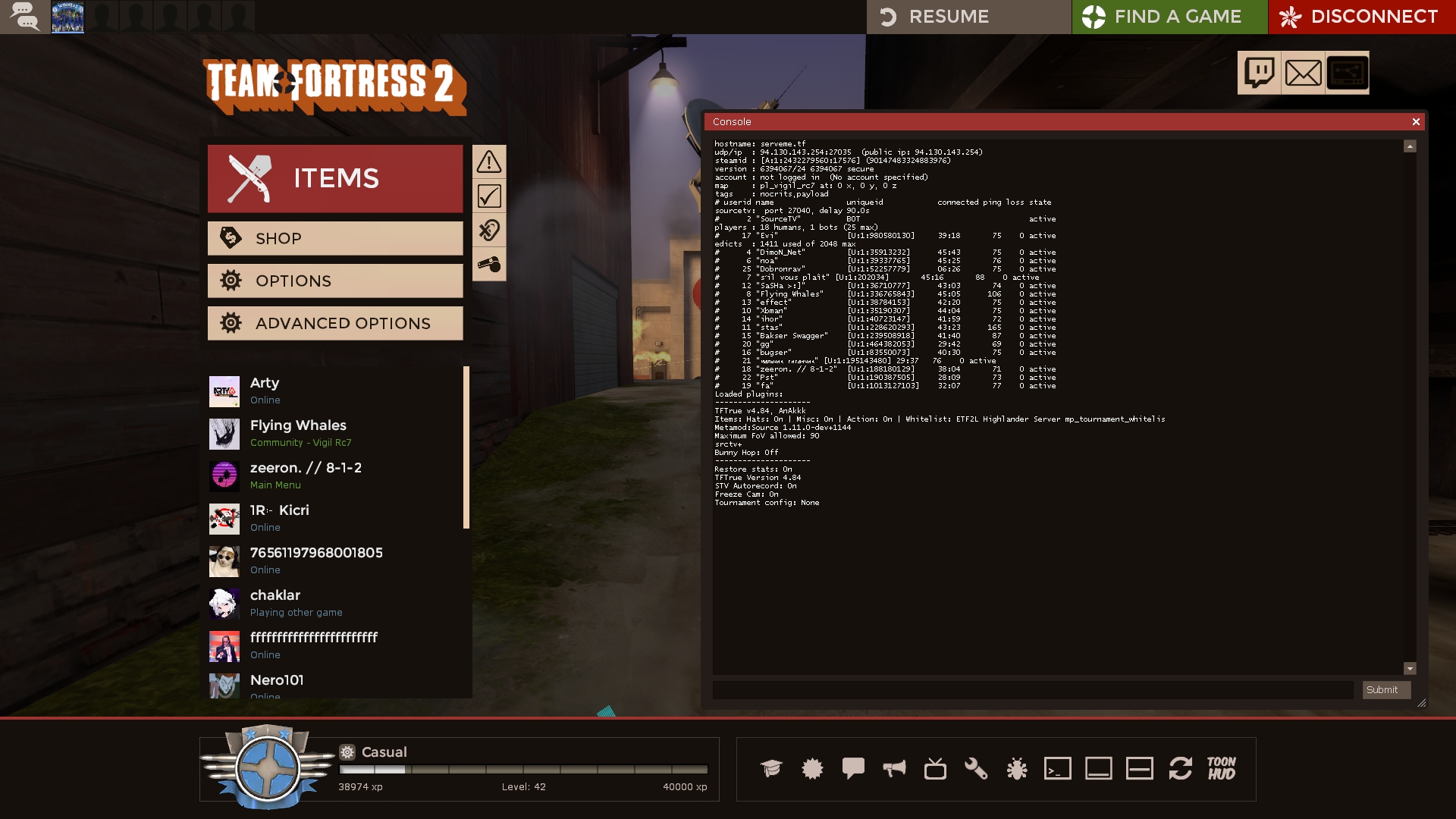This screenshot has height=819, width=1456.
Task: Open the graduation cap training icon
Action: 771,769
